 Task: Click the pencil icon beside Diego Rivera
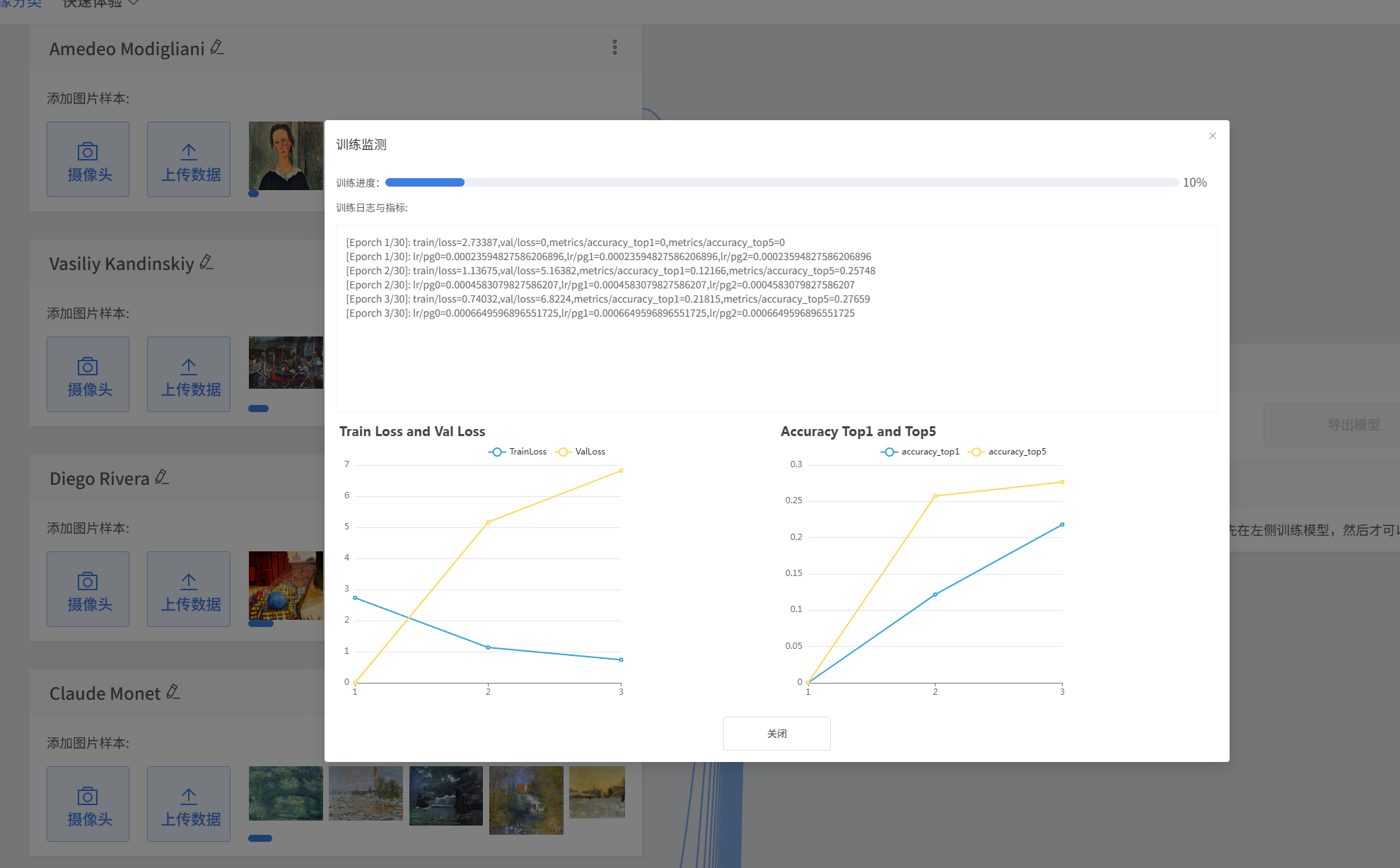(162, 478)
